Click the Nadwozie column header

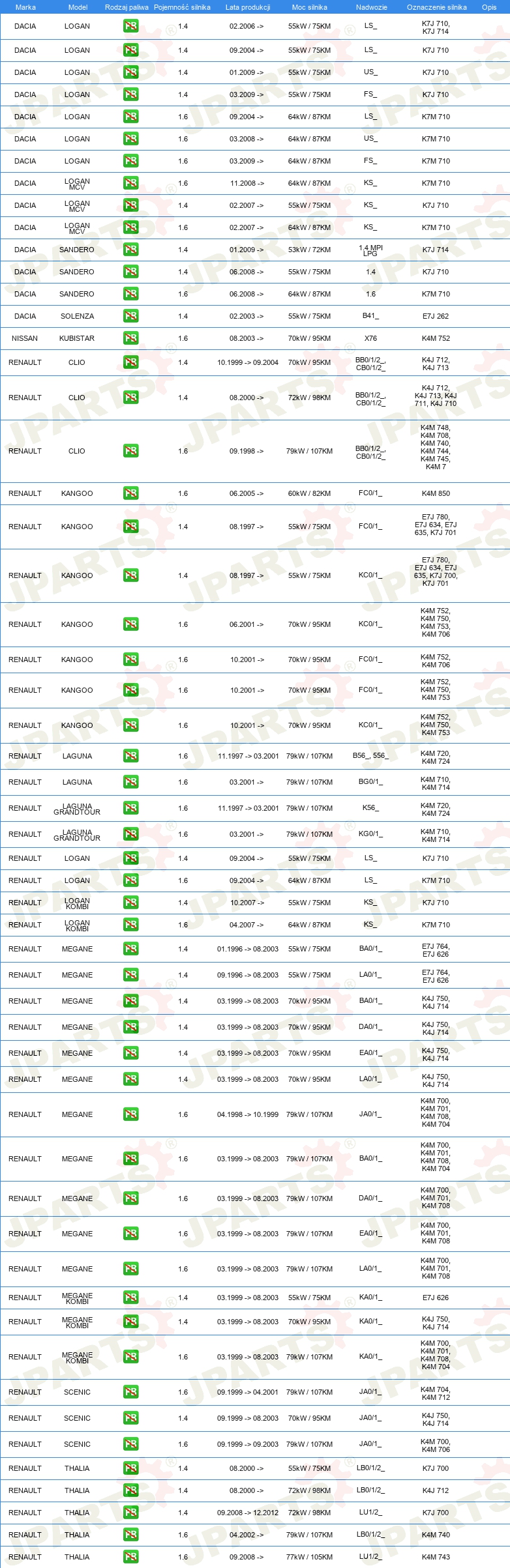point(372,7)
